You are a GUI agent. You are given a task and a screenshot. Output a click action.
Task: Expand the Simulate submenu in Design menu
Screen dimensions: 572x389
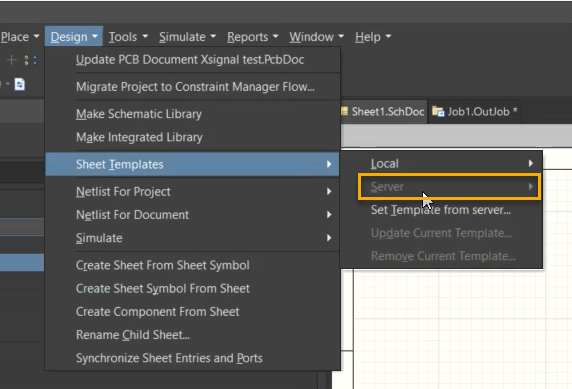[x=193, y=238]
